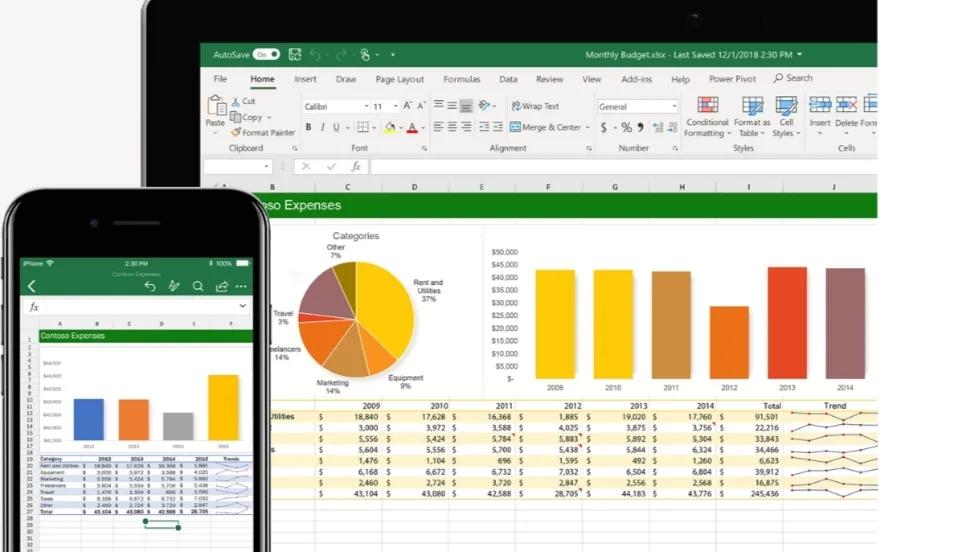Toggle the AutoSave switch
This screenshot has height=552, width=968.
[266, 54]
